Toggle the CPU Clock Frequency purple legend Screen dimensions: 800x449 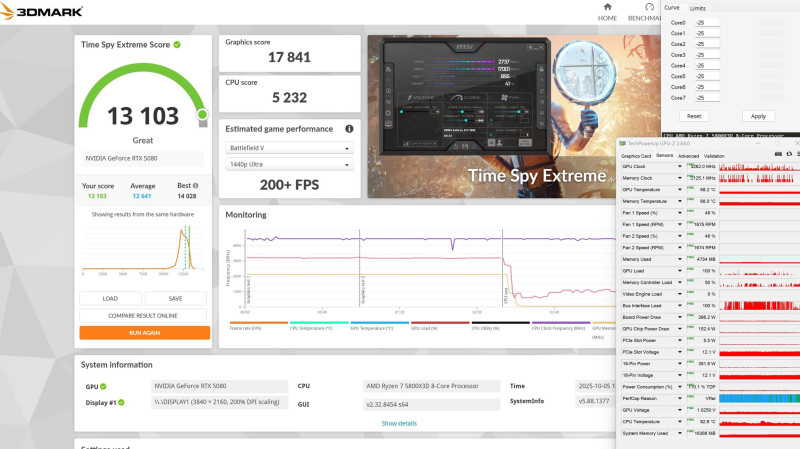[561, 326]
